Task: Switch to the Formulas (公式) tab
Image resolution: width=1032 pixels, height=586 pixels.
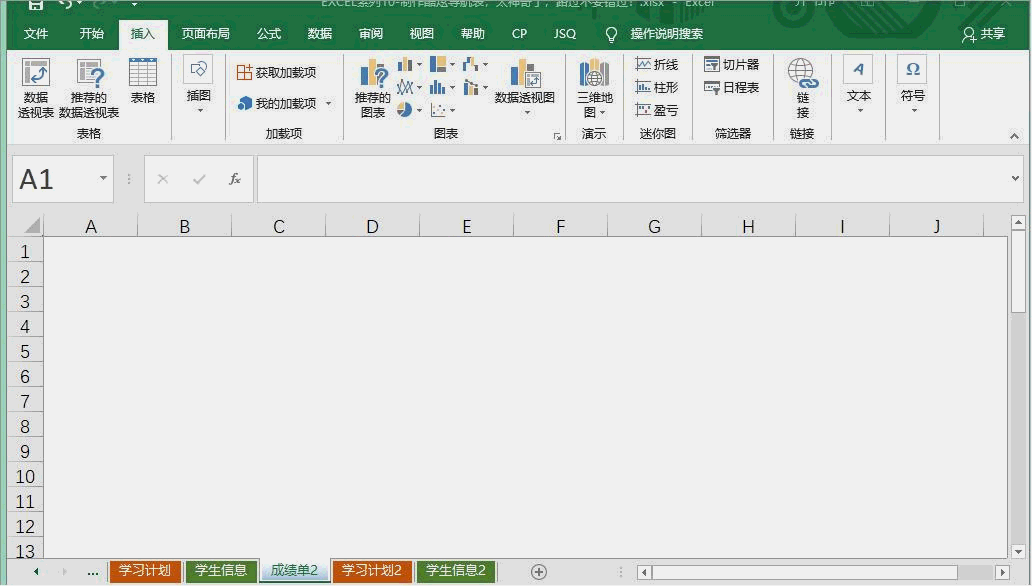Action: pyautogui.click(x=269, y=34)
